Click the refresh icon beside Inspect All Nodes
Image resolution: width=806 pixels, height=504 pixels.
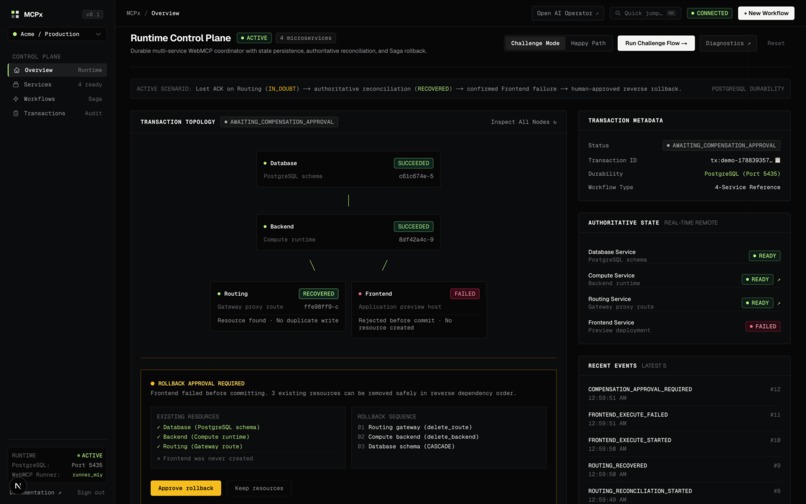(555, 122)
